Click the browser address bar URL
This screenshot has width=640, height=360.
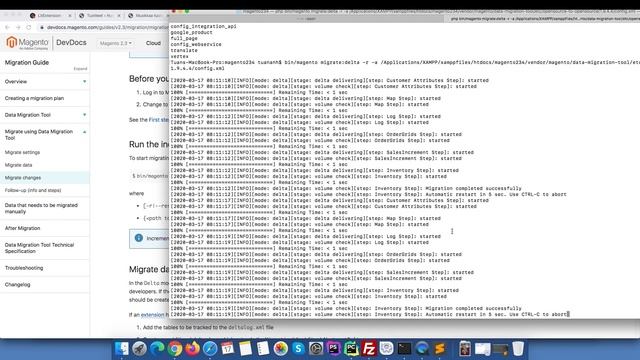point(108,27)
